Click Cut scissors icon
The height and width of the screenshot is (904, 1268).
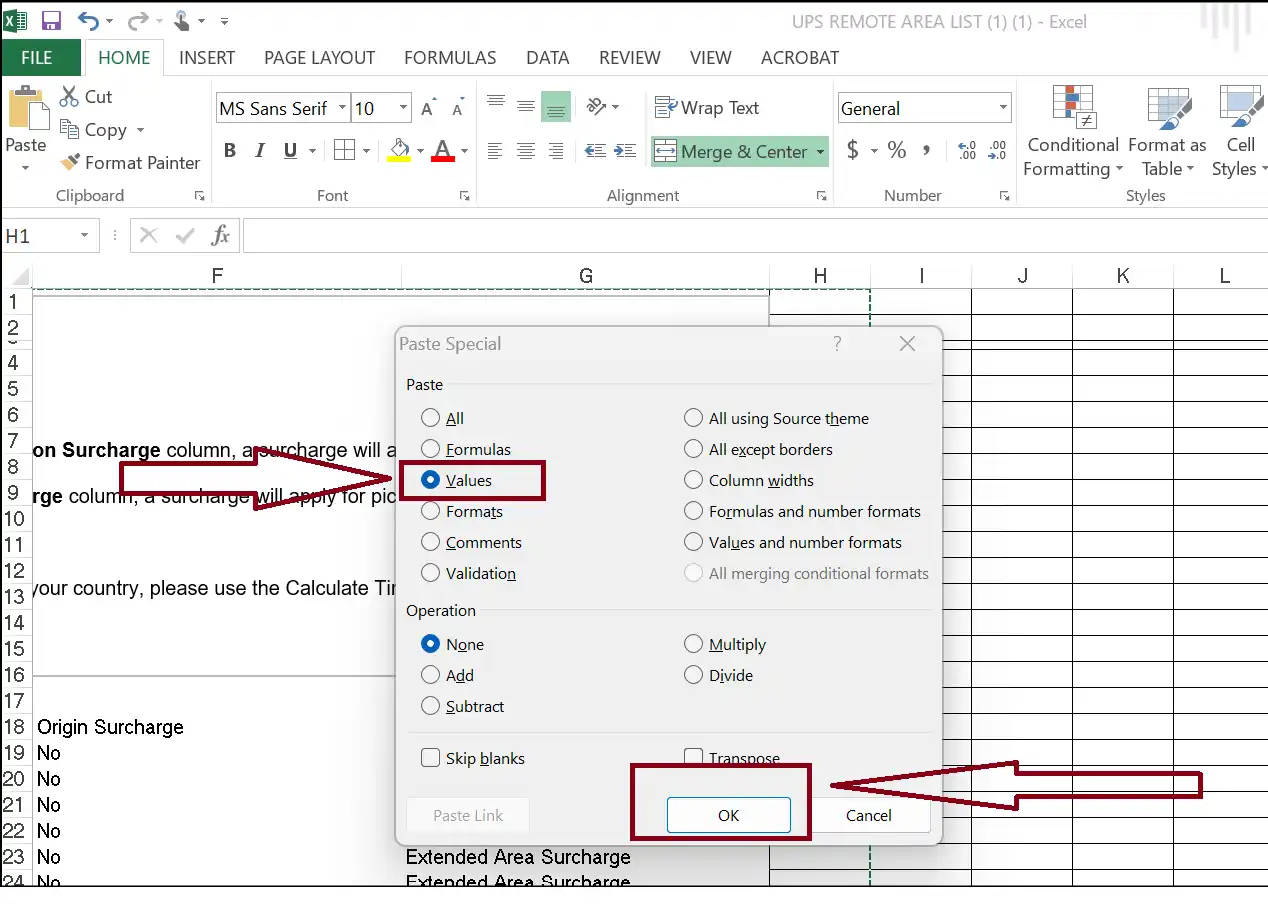coord(68,96)
